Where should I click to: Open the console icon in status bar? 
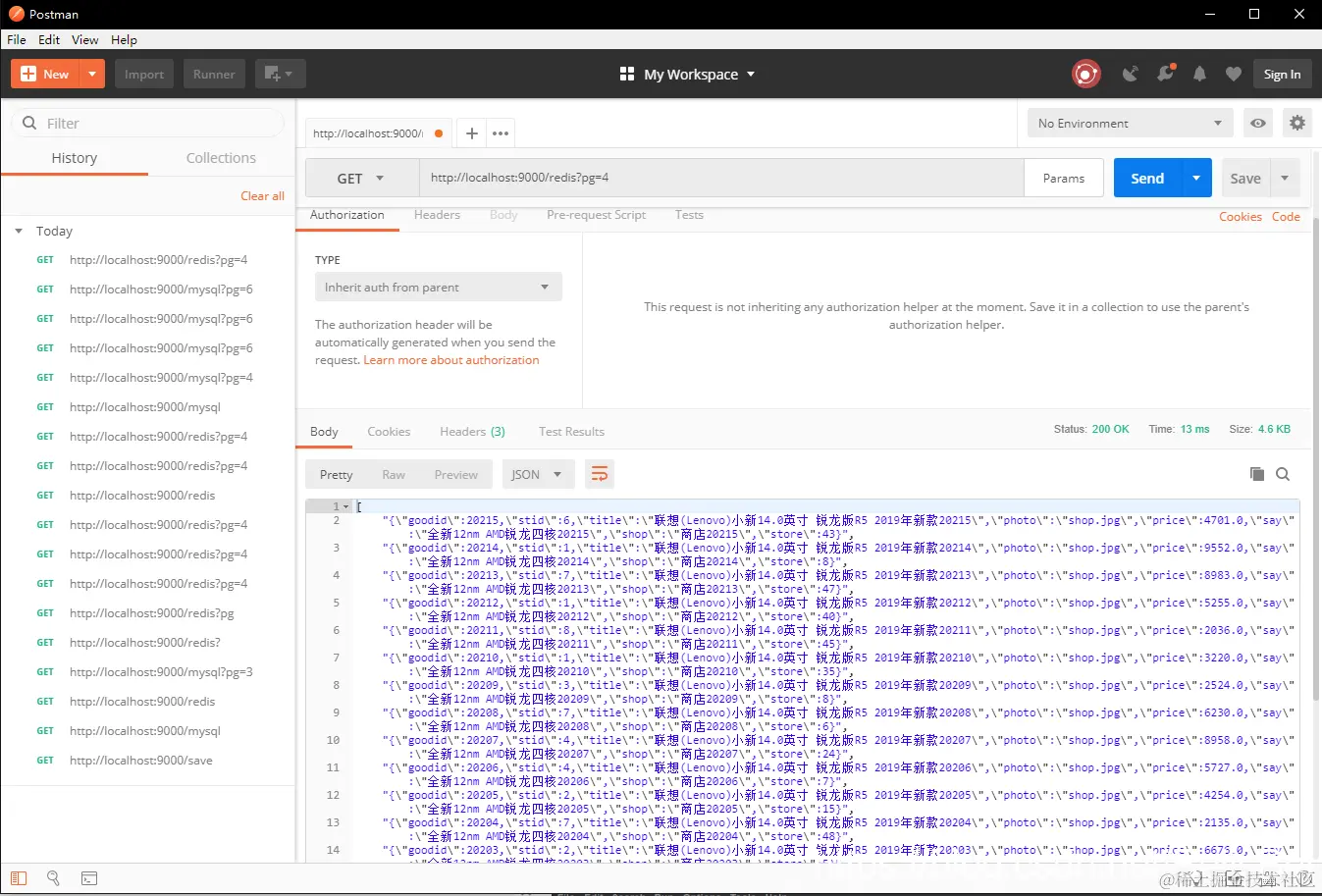click(x=89, y=878)
